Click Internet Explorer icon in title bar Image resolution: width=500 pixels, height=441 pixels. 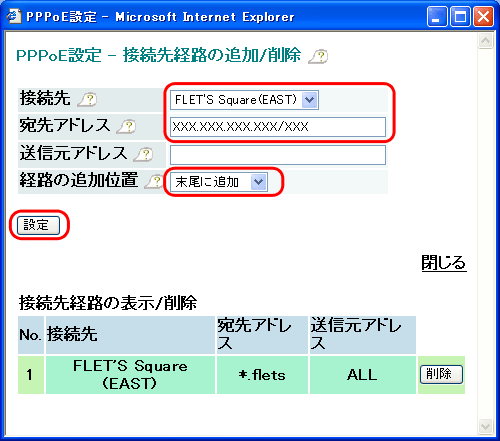point(14,16)
